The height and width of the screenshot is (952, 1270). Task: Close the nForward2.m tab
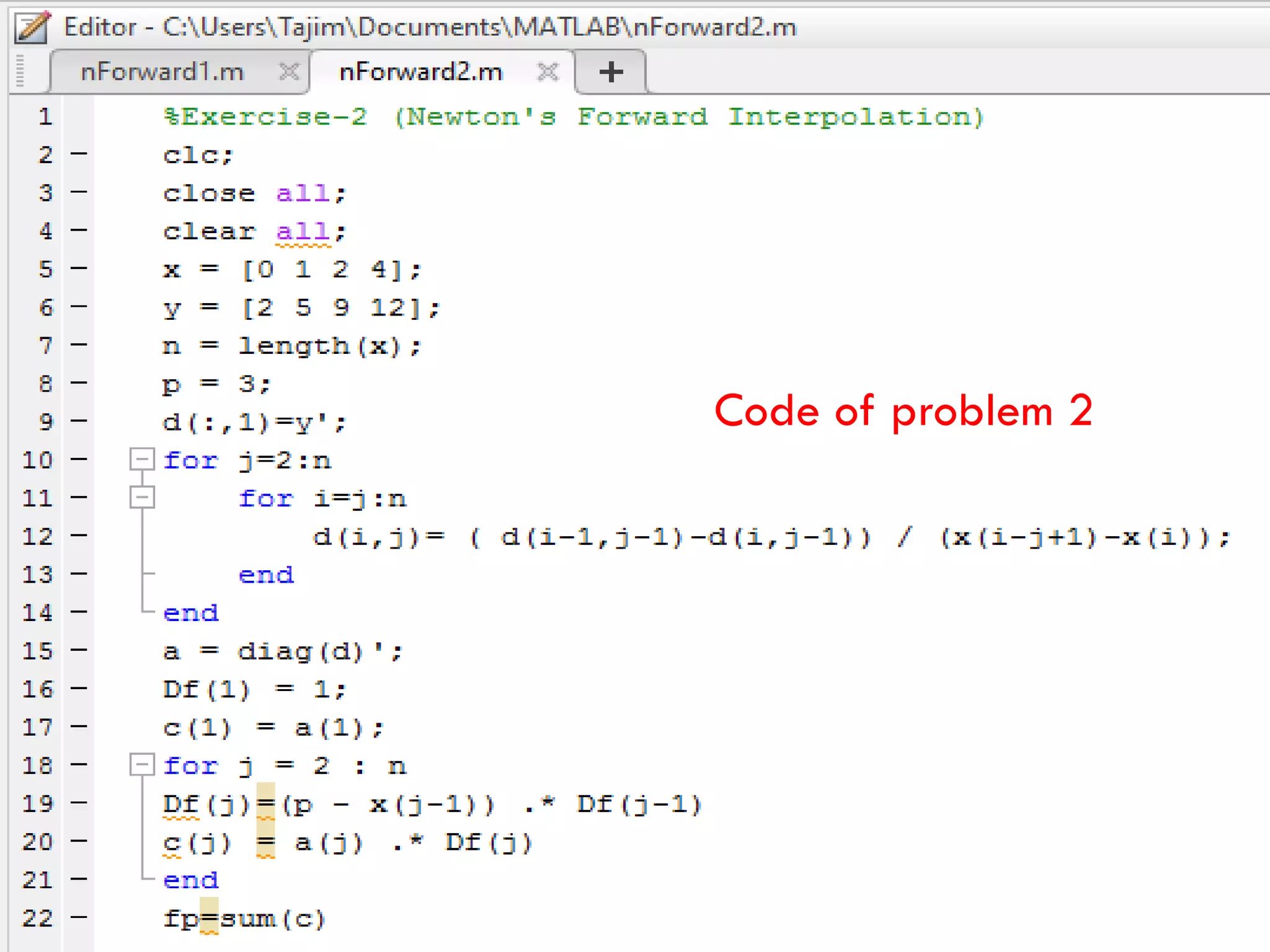[x=548, y=72]
